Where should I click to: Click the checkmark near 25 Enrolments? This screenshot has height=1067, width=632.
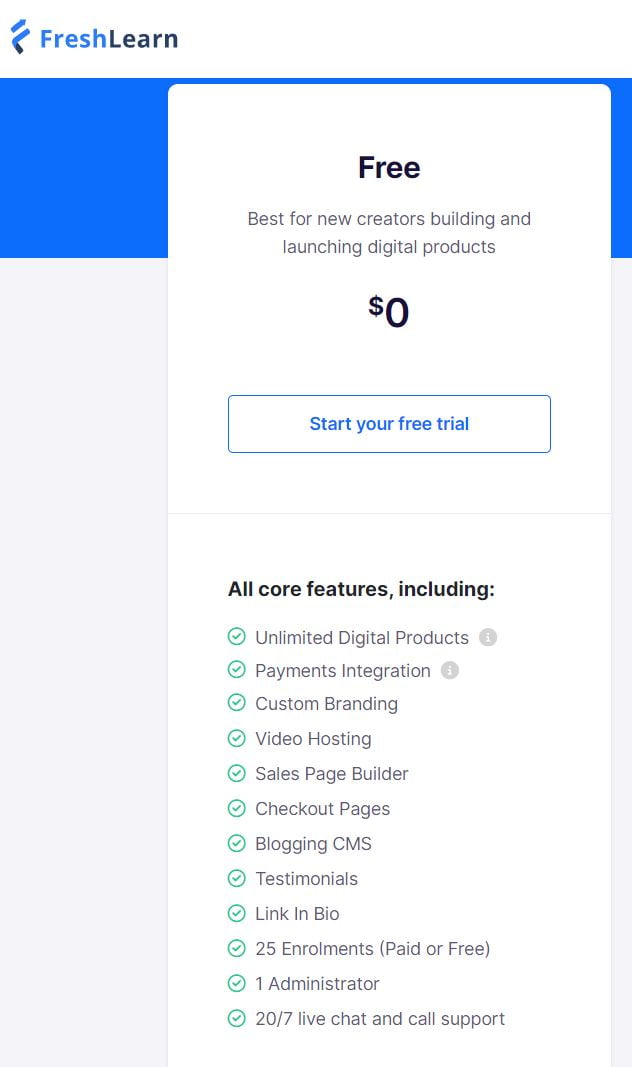point(237,948)
